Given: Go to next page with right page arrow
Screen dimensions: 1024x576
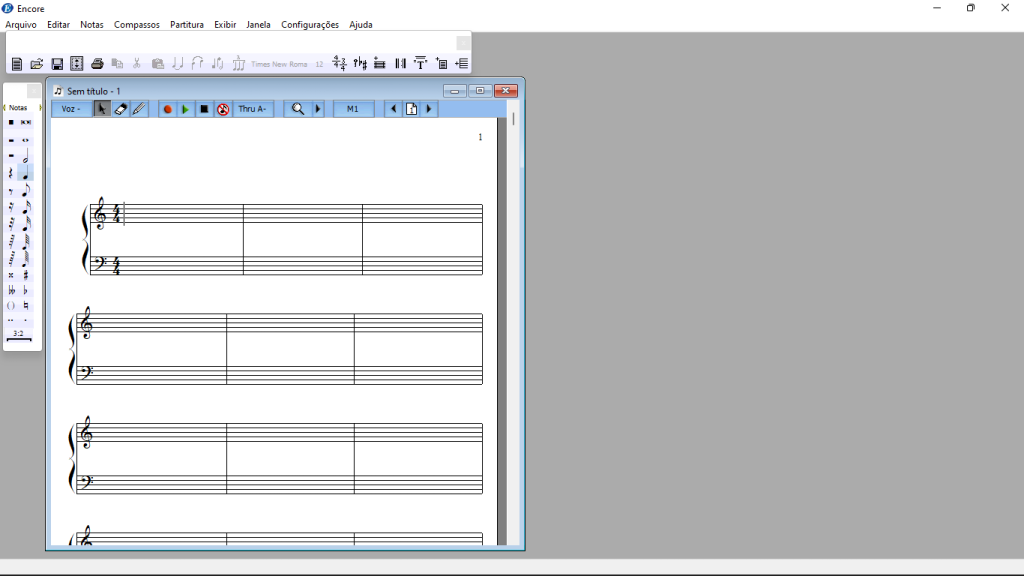Looking at the screenshot, I should coord(429,108).
